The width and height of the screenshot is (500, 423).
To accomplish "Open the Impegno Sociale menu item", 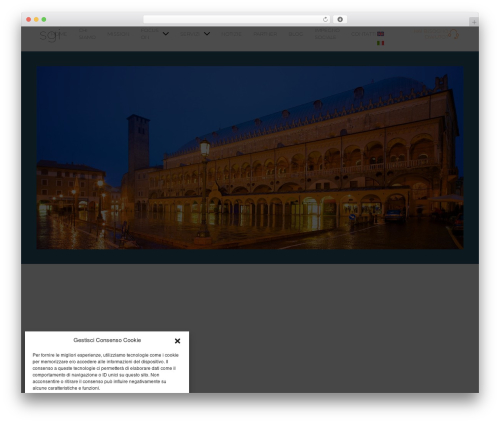I will point(327,34).
